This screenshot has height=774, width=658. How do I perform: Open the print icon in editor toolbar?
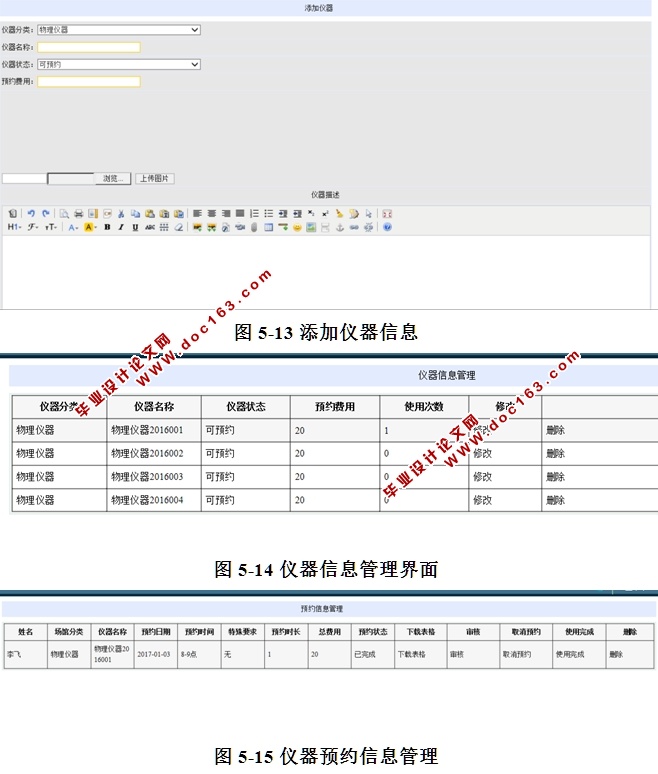click(78, 213)
